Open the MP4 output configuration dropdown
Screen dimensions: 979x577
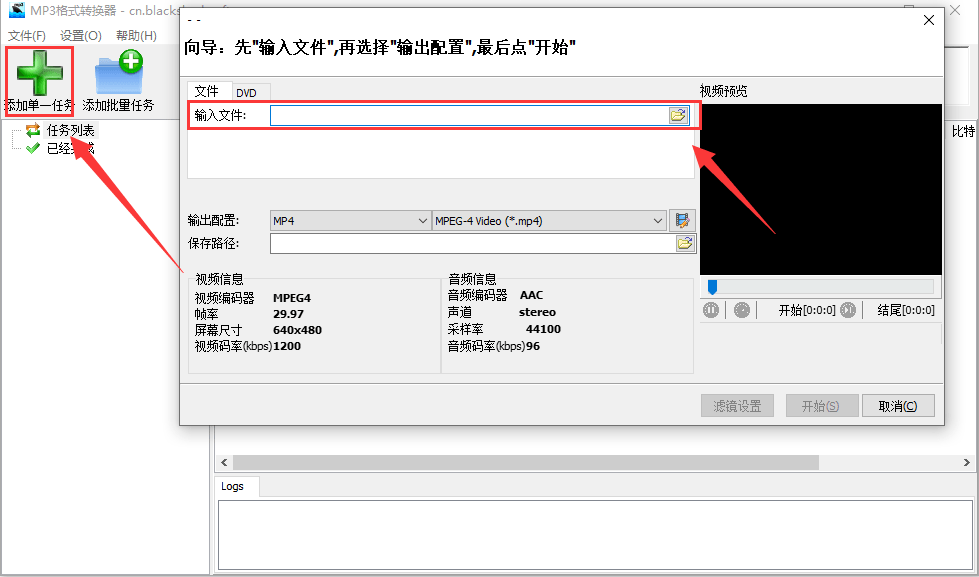(x=420, y=220)
